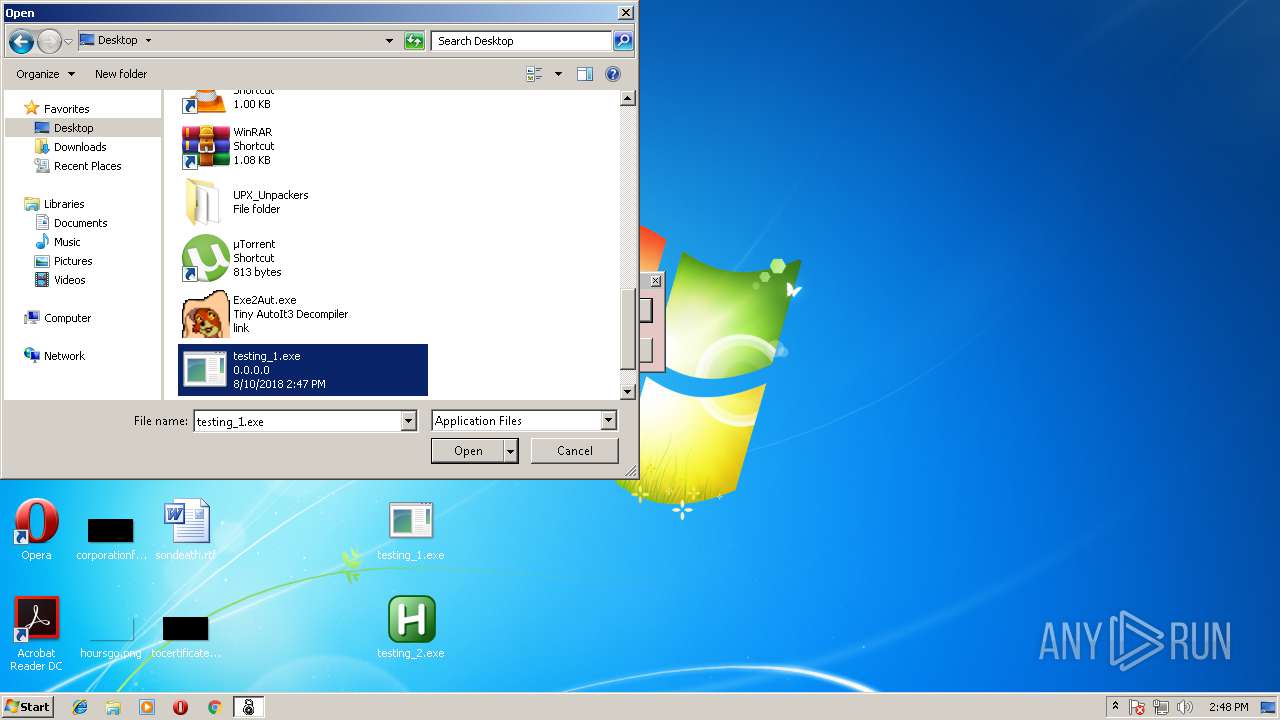The image size is (1280, 720).
Task: Click the search magnifier icon
Action: [623, 41]
